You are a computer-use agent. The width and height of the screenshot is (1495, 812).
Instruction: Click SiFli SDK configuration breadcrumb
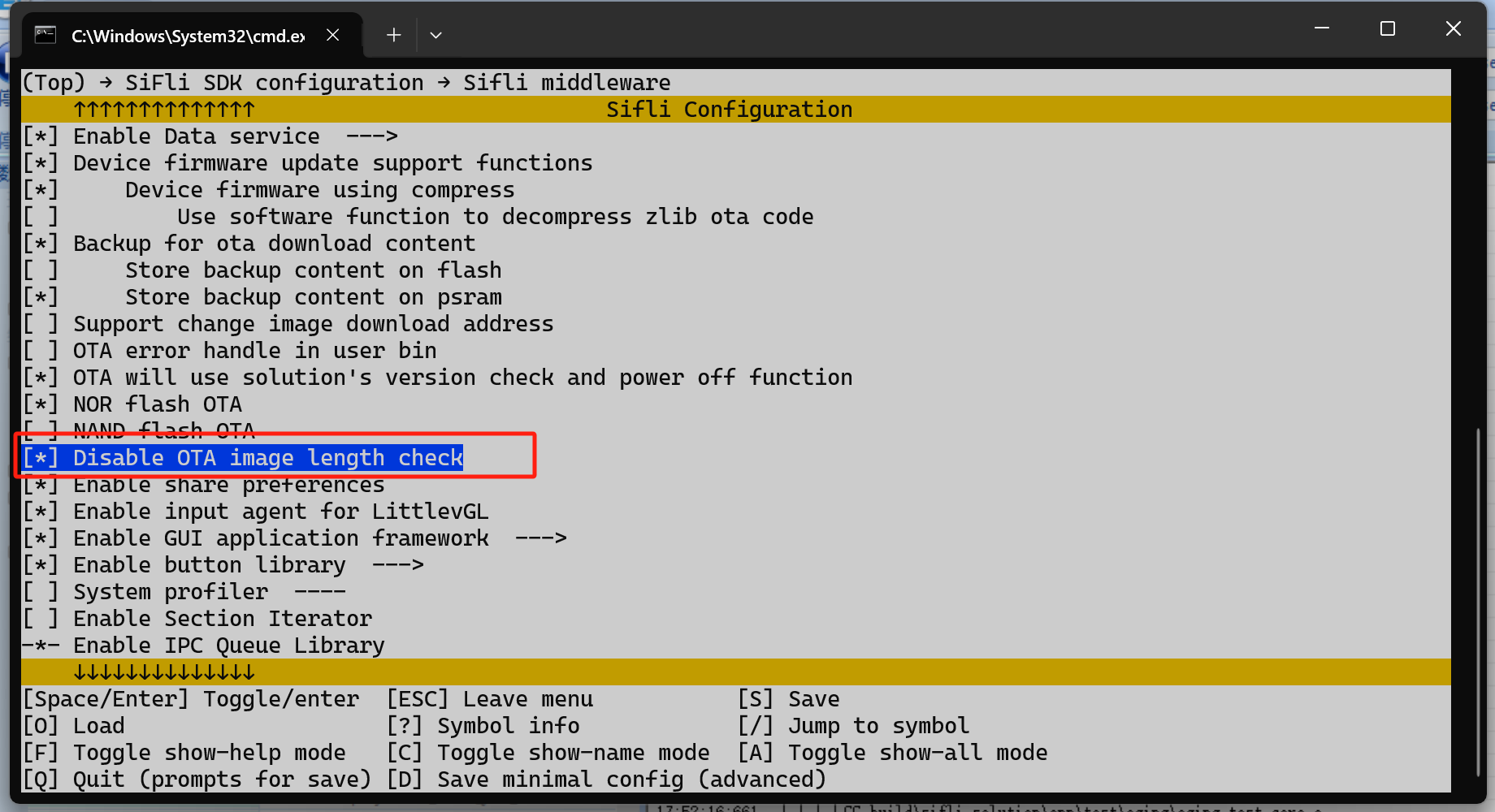coord(275,83)
